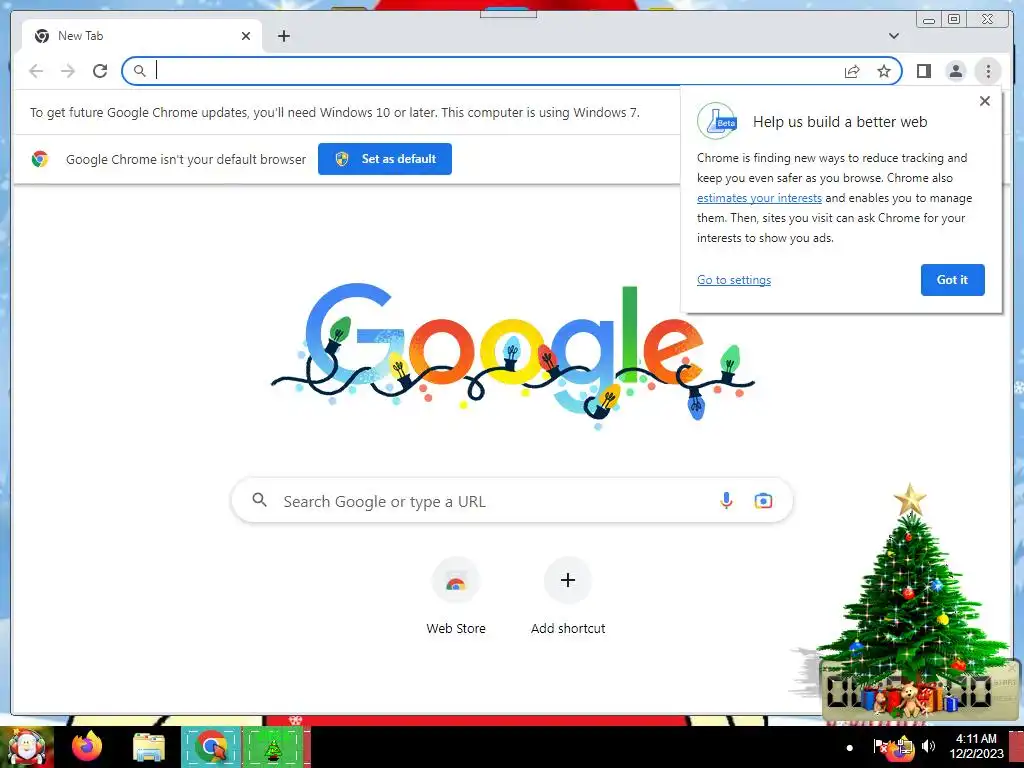This screenshot has width=1024, height=768.
Task: Open the profile avatar icon
Action: tap(955, 71)
